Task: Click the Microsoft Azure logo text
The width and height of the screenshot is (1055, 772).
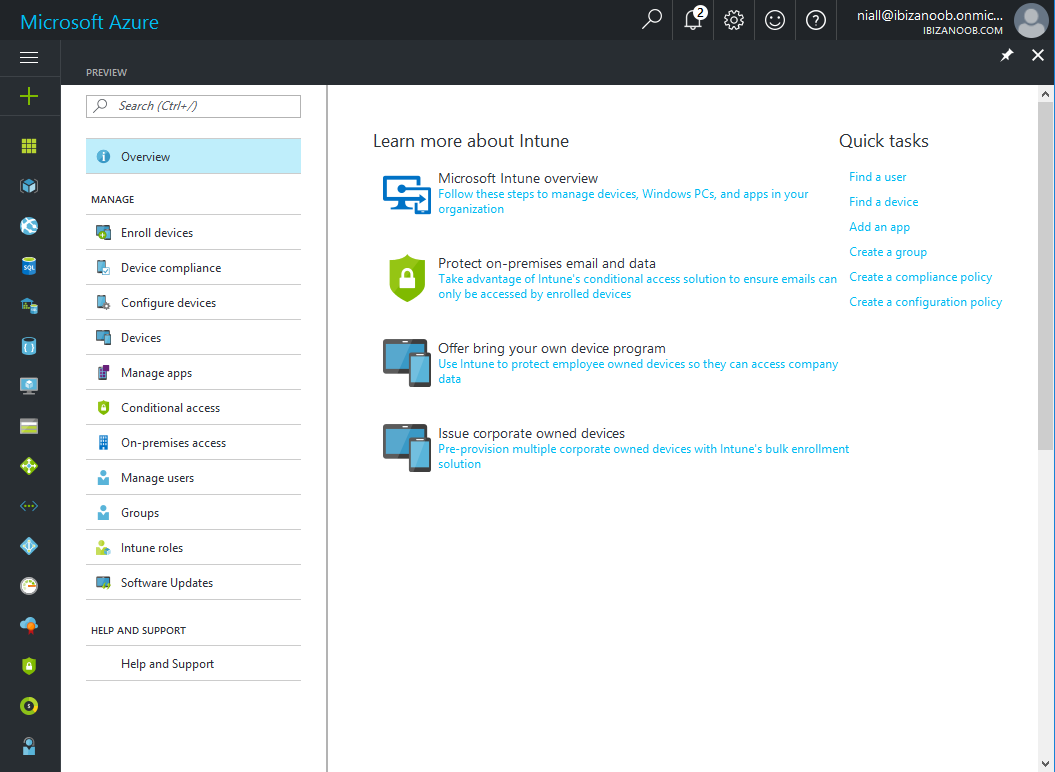Action: pyautogui.click(x=89, y=22)
